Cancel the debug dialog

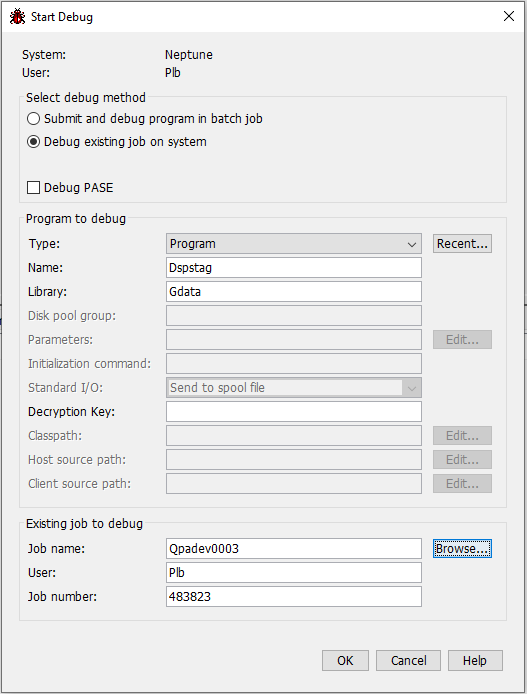click(408, 661)
